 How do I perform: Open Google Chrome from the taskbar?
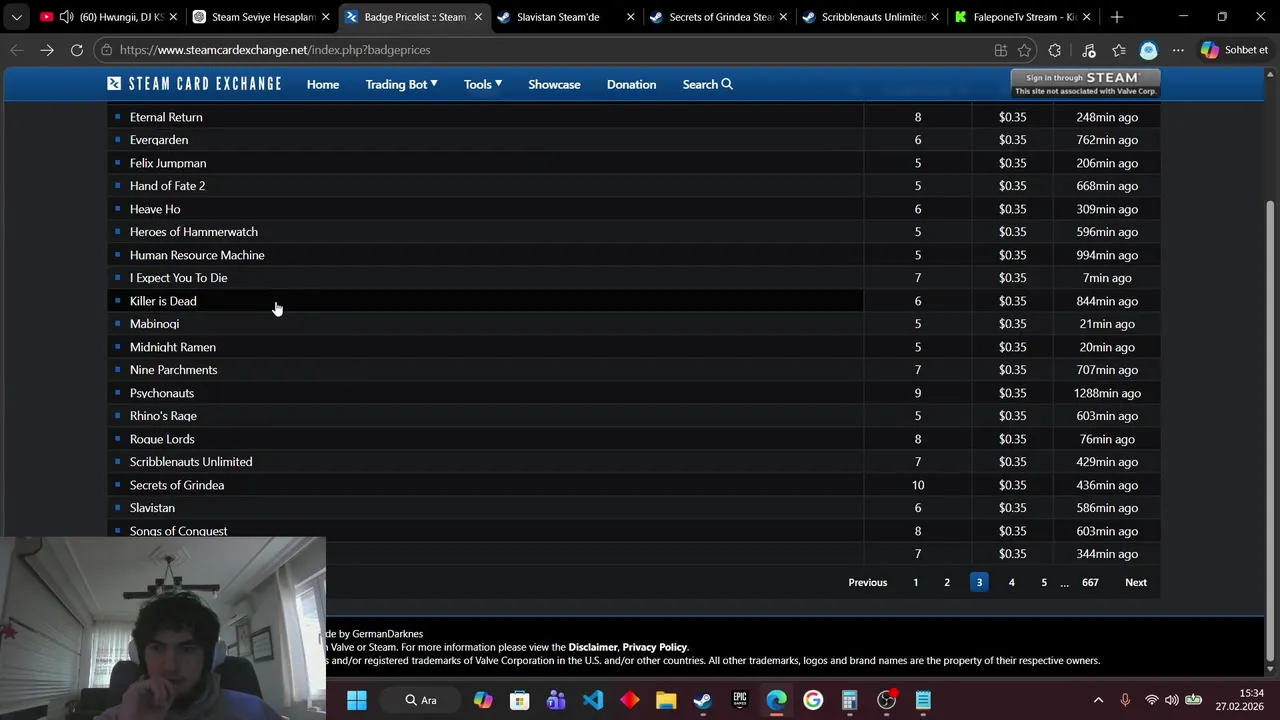[x=813, y=700]
